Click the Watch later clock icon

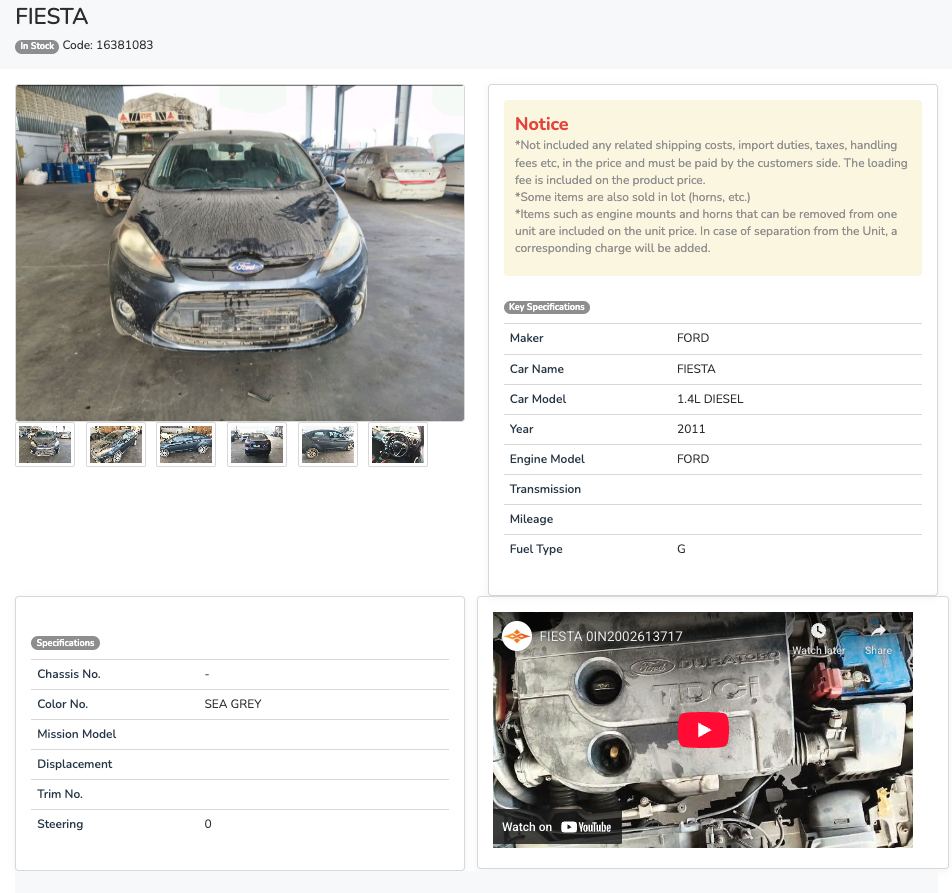point(818,631)
